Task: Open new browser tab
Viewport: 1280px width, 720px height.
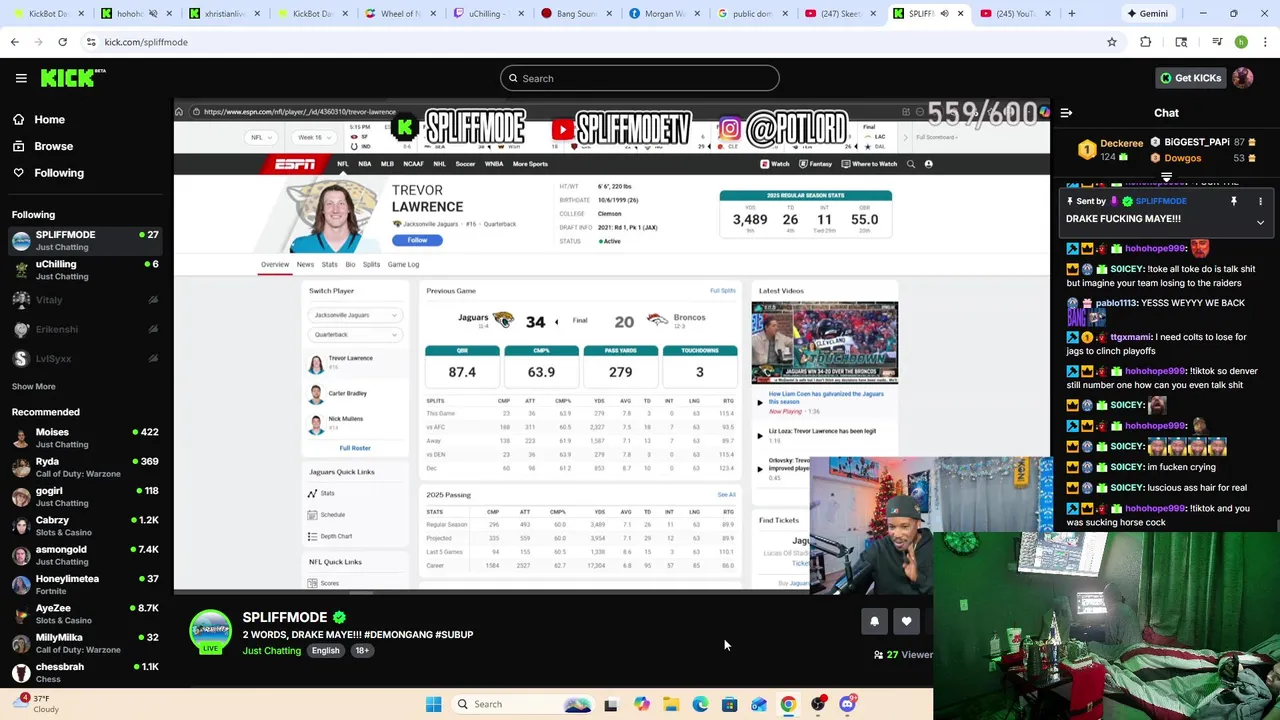Action: [1071, 14]
